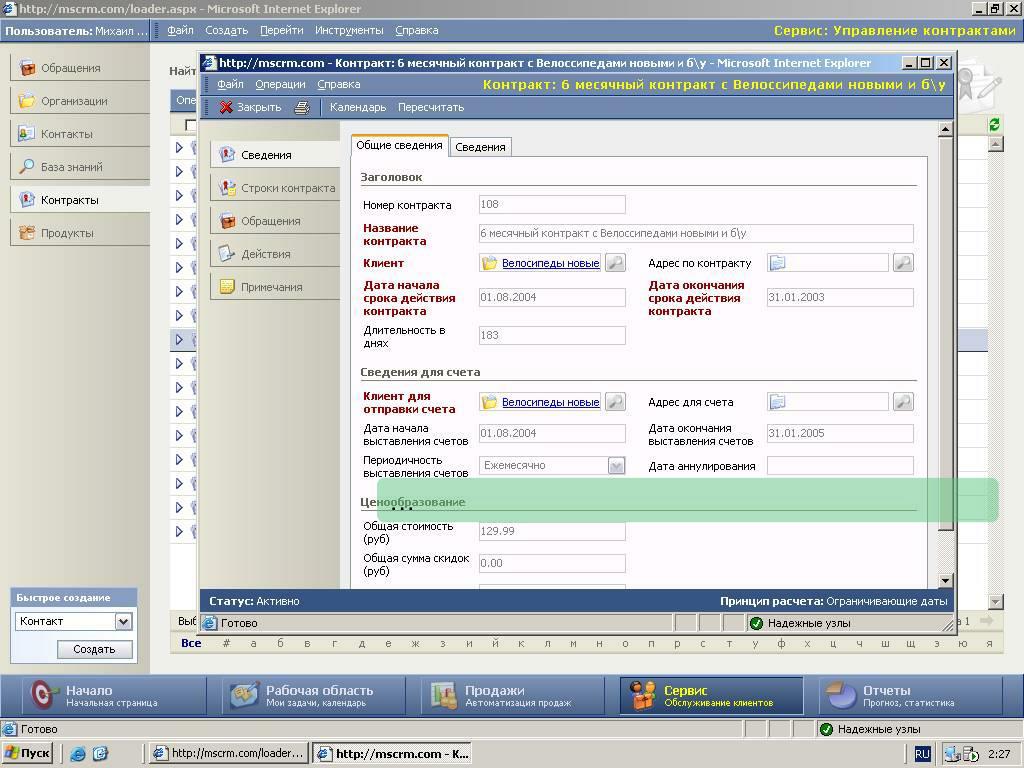Switch to the Сведения tab

click(x=480, y=148)
